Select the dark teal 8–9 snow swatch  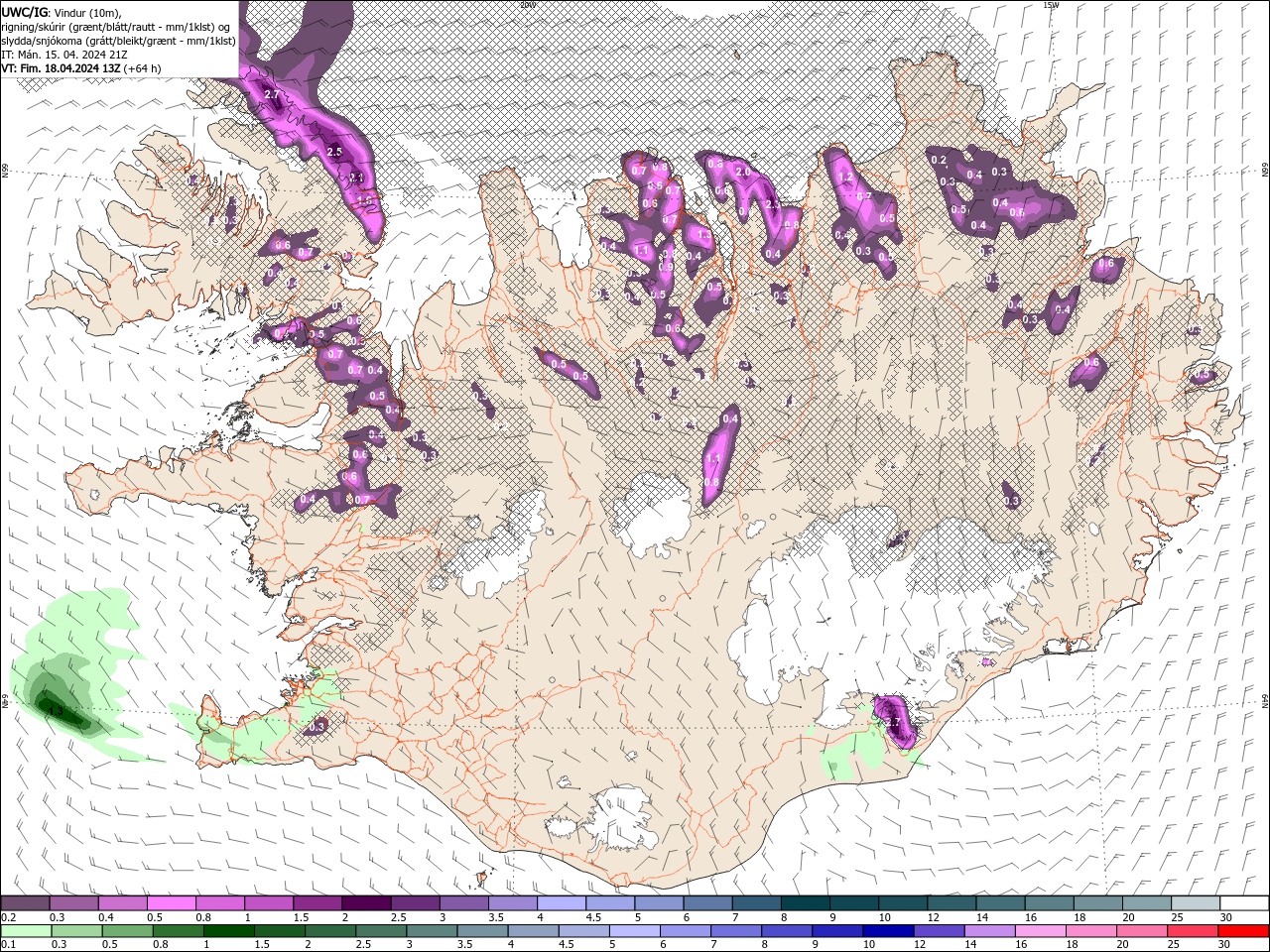coord(805,903)
